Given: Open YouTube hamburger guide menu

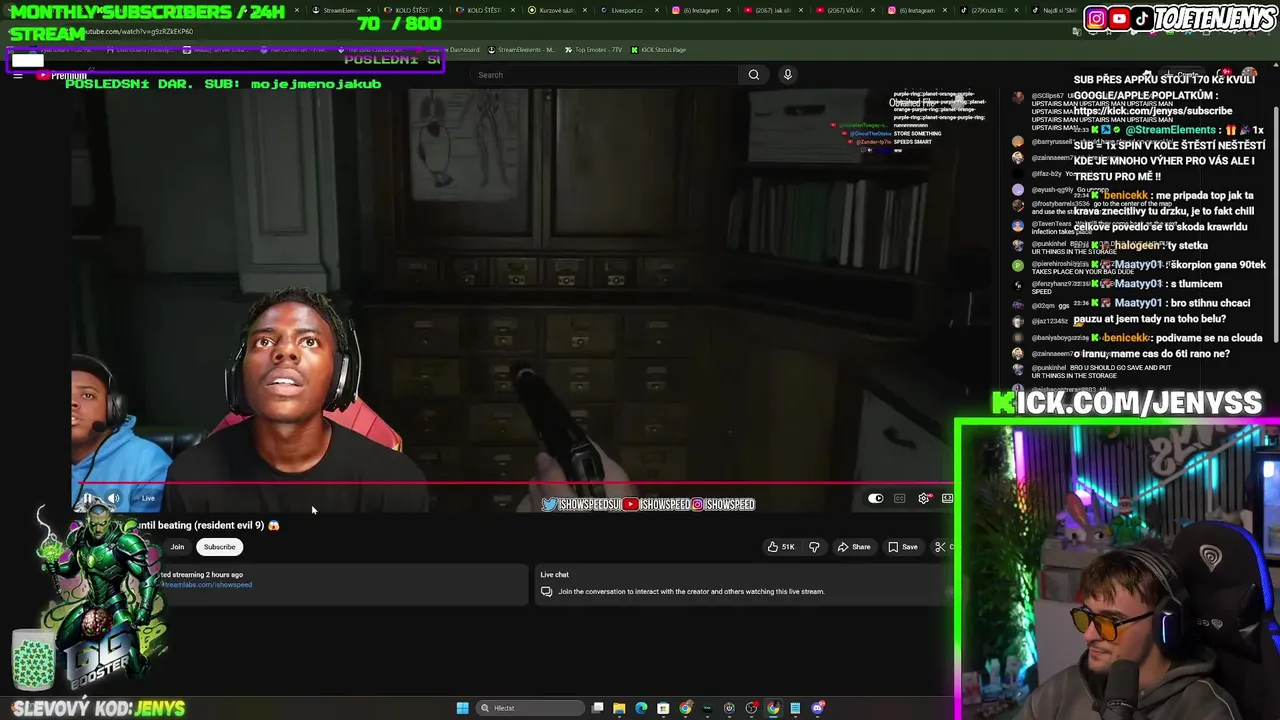Looking at the screenshot, I should pos(18,75).
